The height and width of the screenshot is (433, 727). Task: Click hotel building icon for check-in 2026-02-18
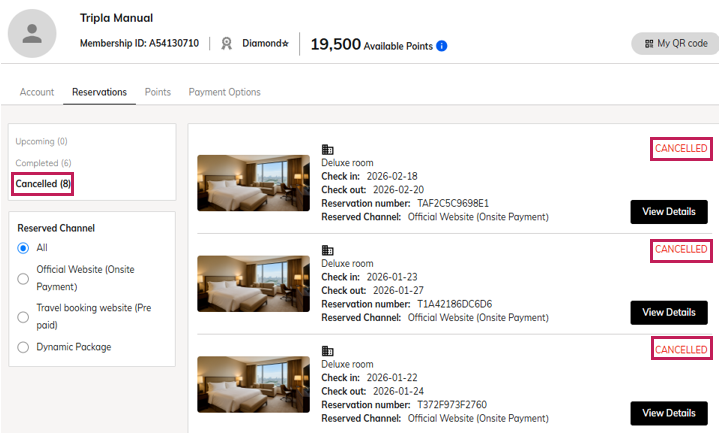(x=327, y=149)
